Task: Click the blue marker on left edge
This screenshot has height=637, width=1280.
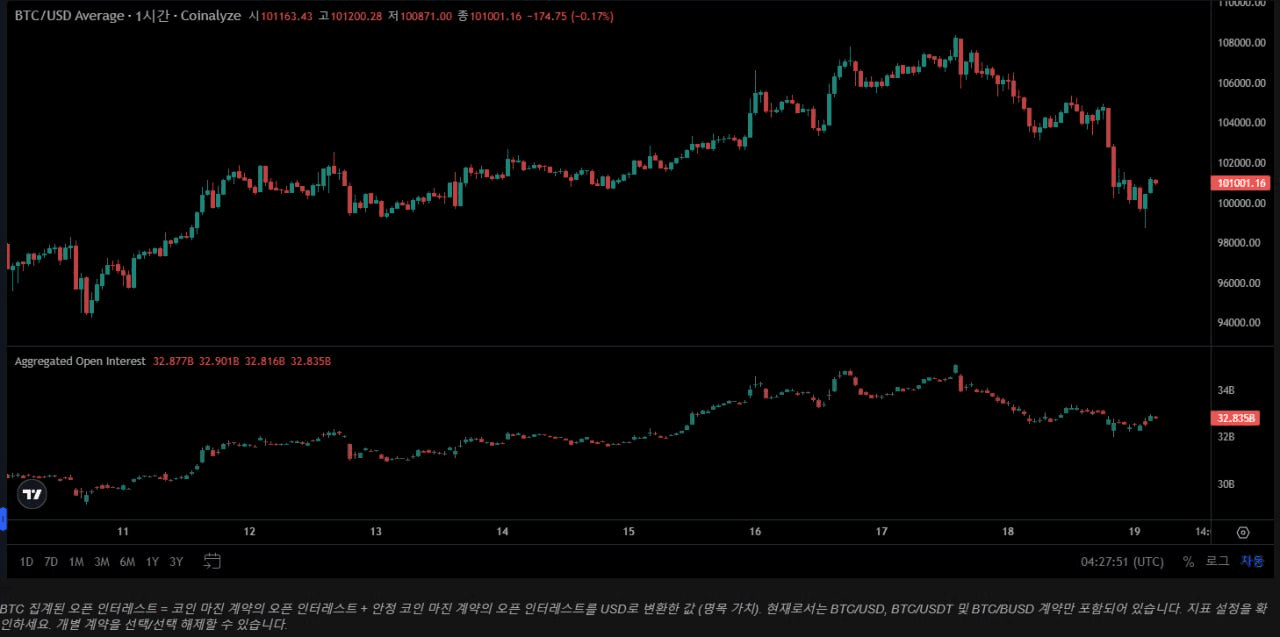Action: (x=2, y=519)
